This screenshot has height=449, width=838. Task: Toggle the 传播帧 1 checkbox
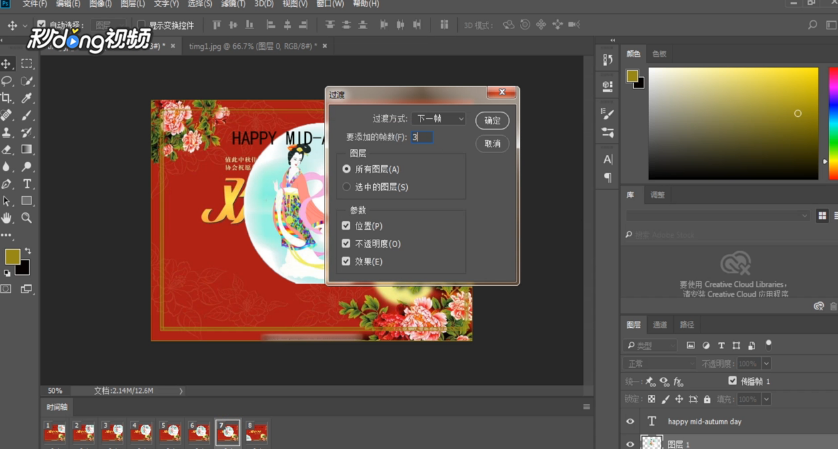coord(732,381)
